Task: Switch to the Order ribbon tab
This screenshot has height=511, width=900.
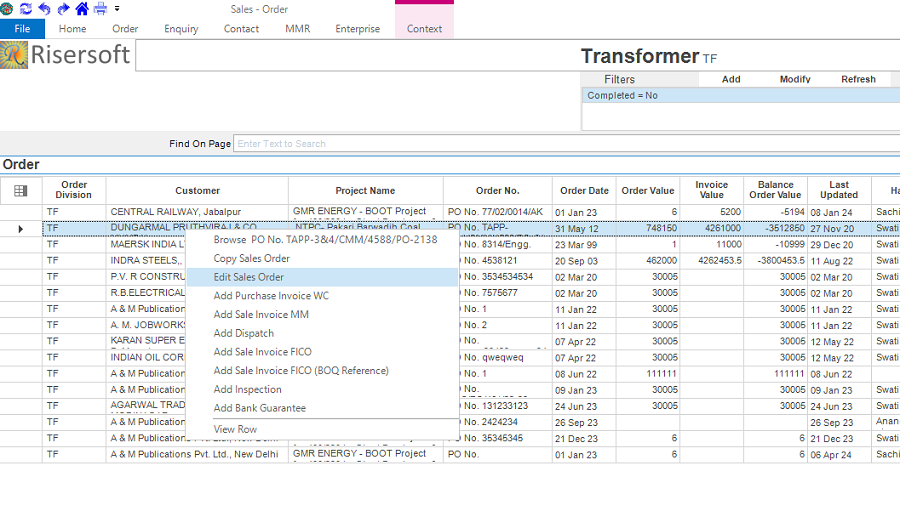Action: point(125,29)
